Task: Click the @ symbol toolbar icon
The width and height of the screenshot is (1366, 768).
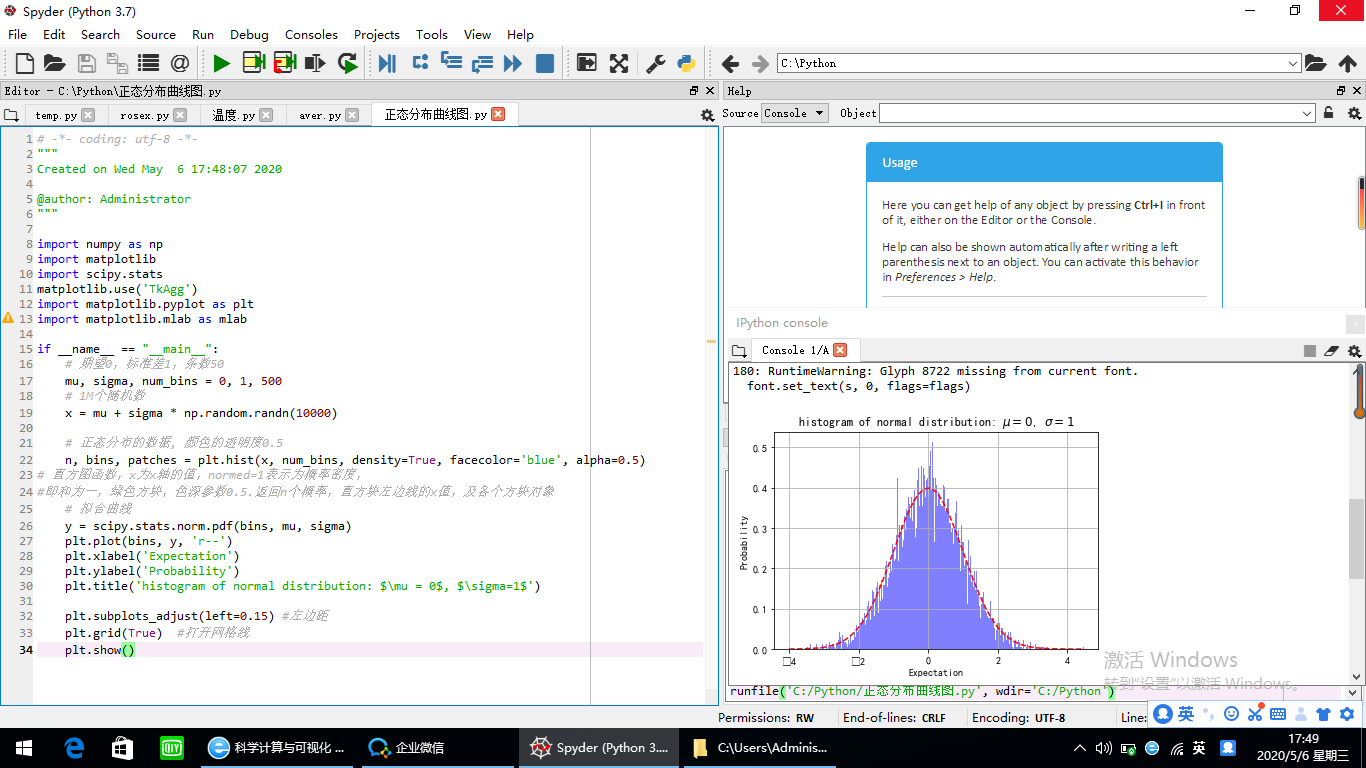Action: [180, 64]
